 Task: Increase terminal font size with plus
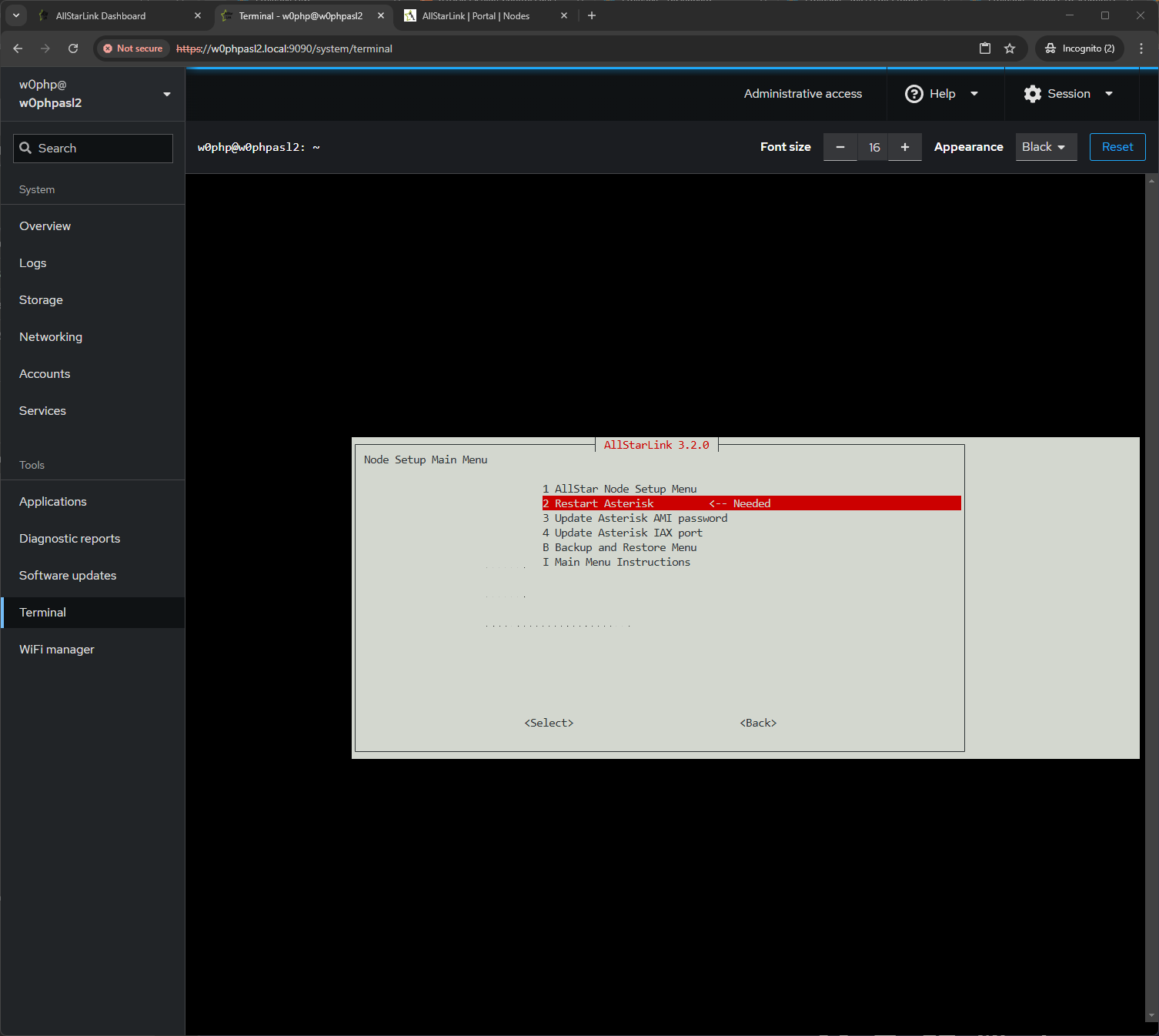click(905, 147)
